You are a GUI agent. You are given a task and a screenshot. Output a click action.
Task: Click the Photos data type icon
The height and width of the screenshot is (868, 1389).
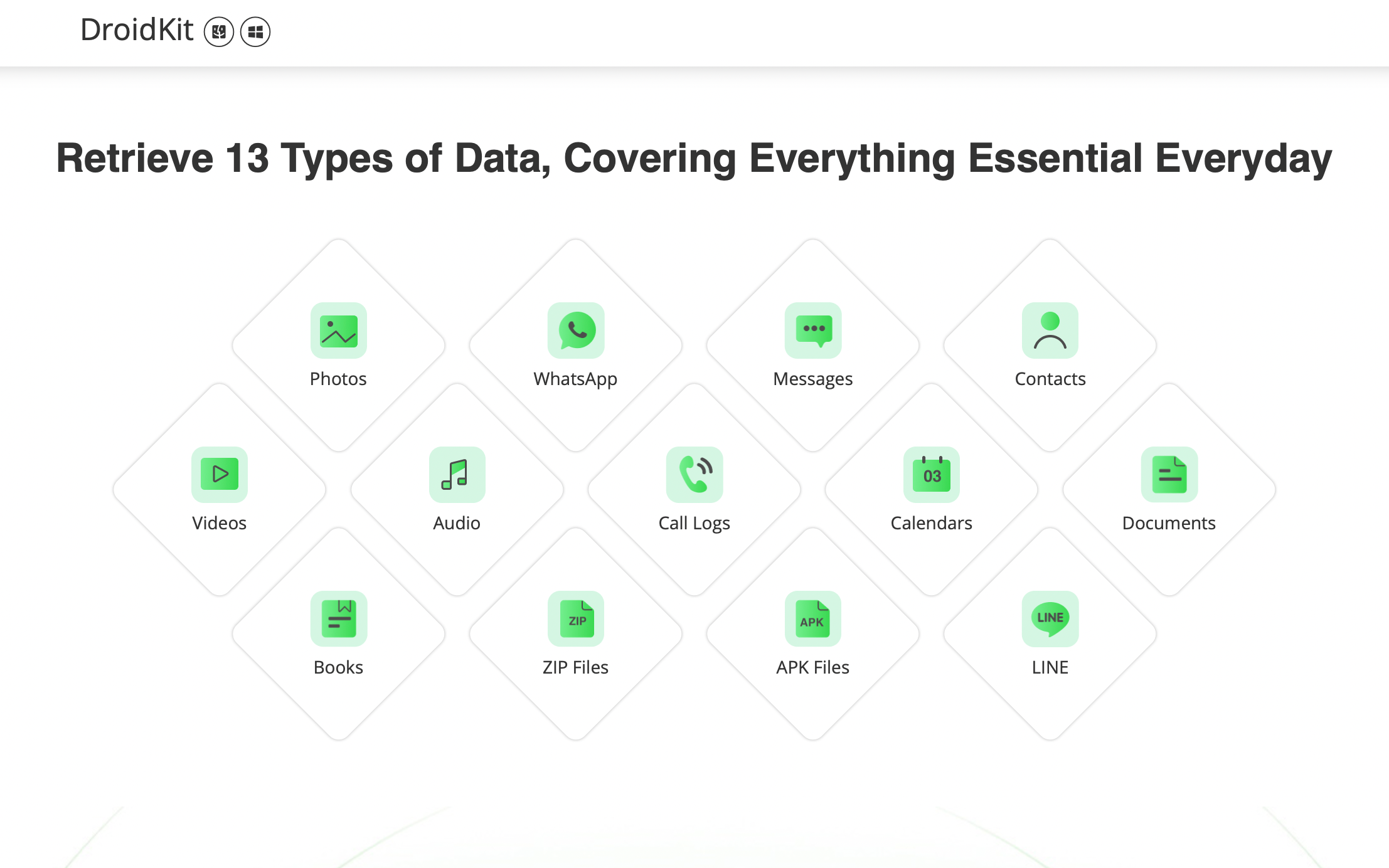338,331
